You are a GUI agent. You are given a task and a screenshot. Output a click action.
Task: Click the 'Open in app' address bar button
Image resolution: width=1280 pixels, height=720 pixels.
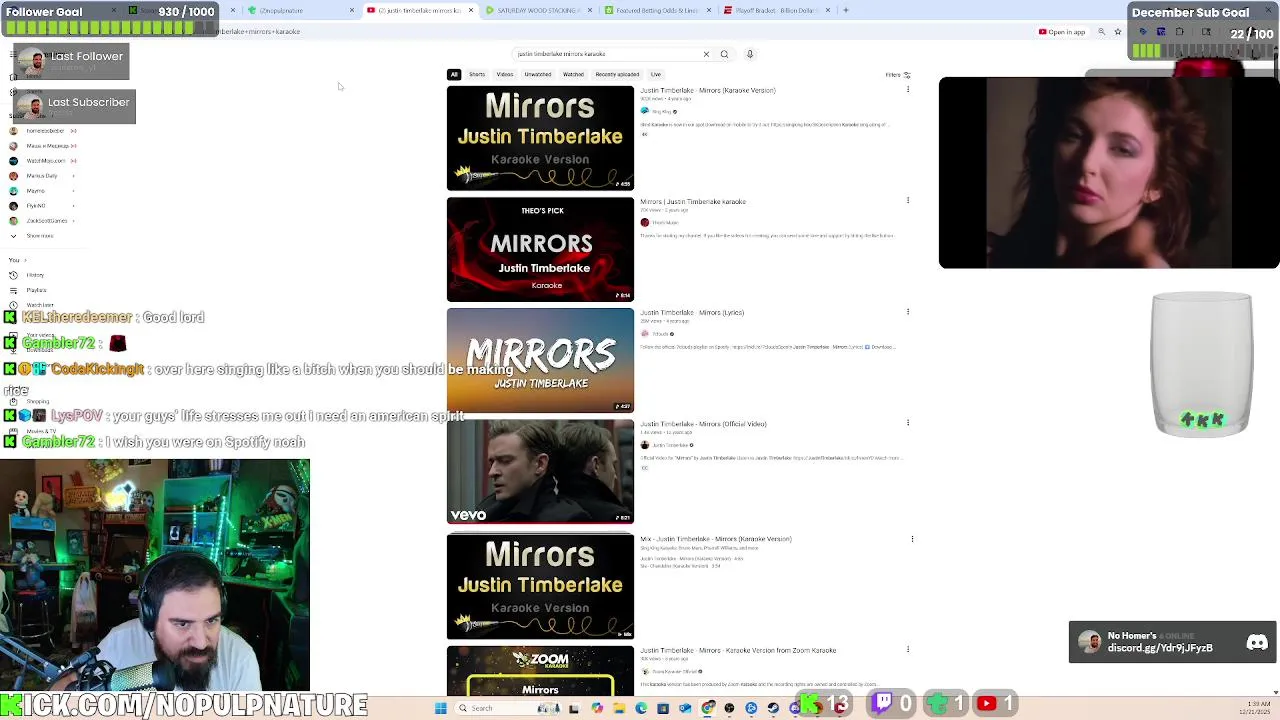1062,32
